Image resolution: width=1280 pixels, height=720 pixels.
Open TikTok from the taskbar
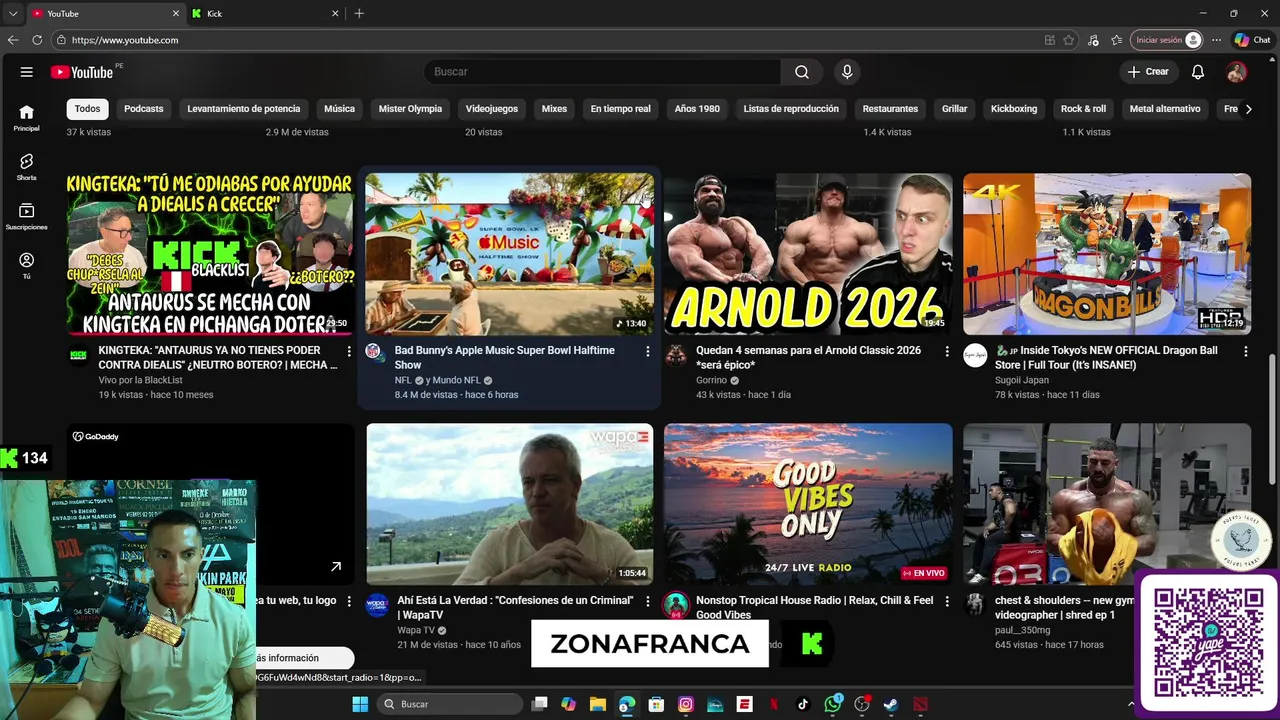803,704
